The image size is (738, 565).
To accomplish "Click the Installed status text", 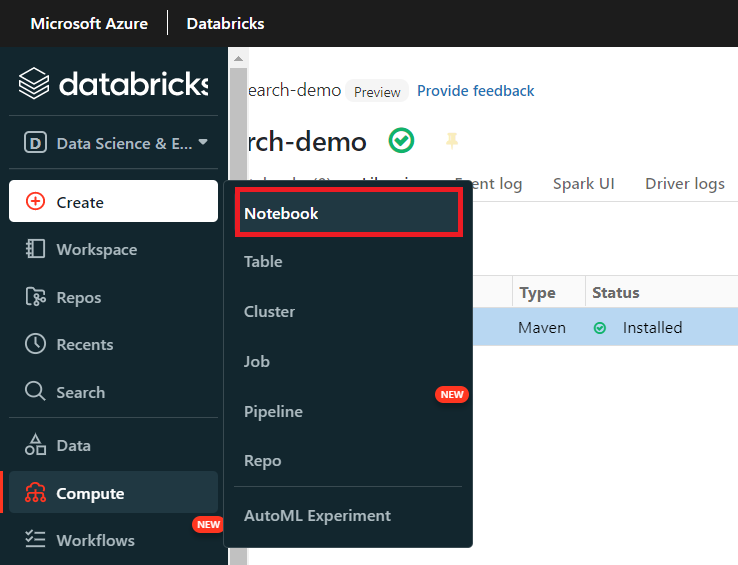I will 652,327.
